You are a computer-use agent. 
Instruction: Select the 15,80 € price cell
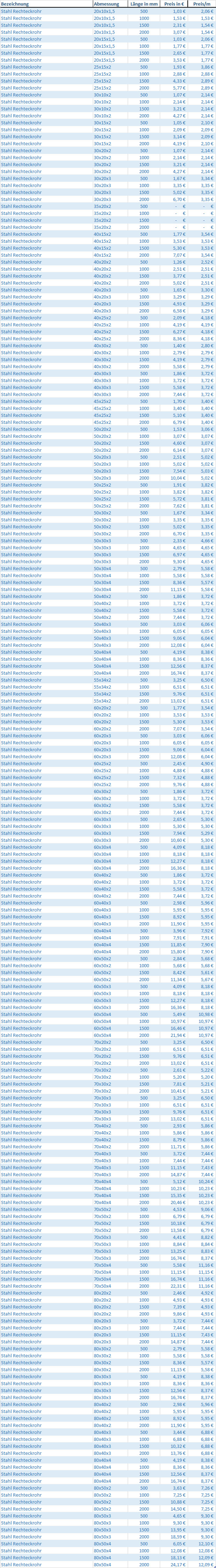tap(174, 952)
